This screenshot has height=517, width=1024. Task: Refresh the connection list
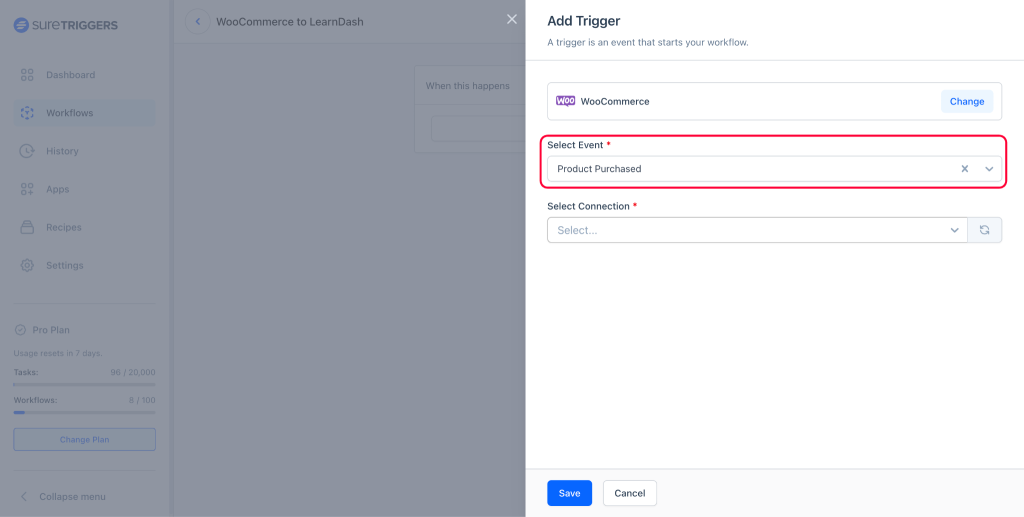pos(984,230)
